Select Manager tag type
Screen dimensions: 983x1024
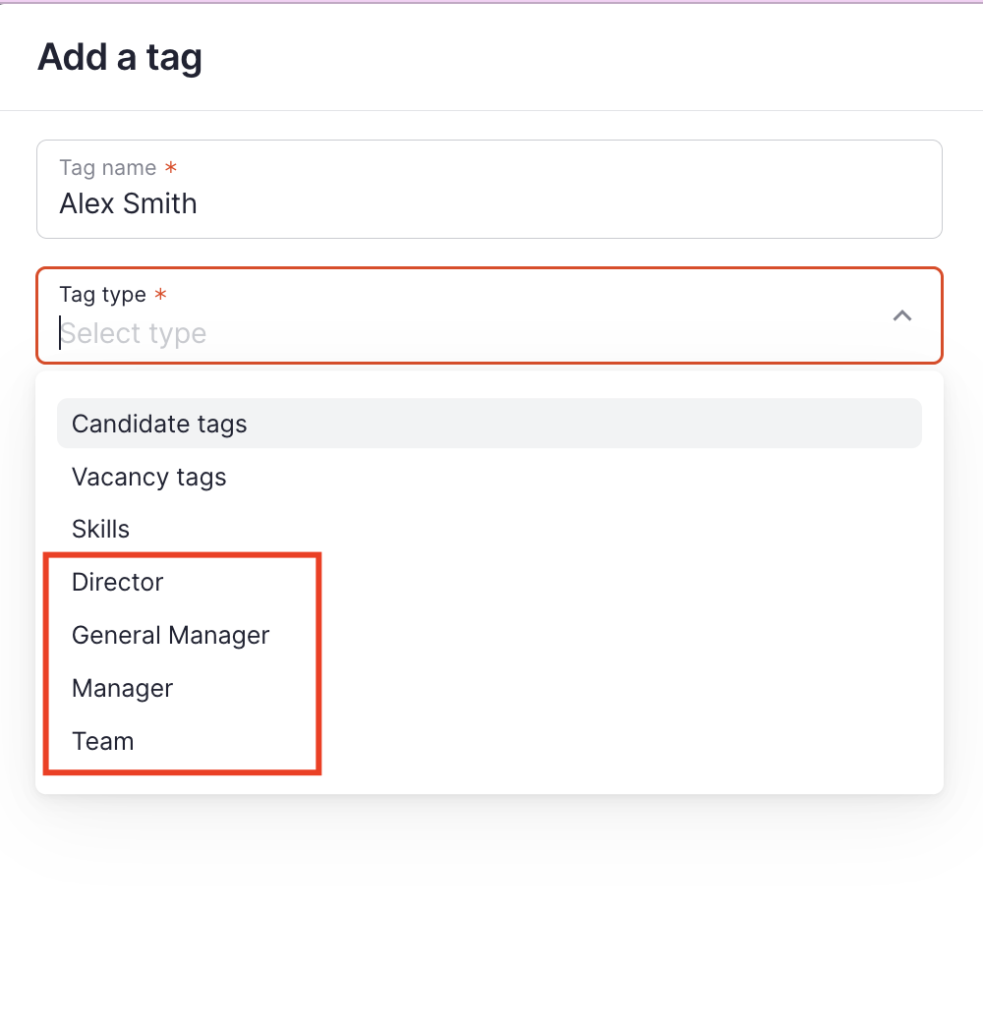tap(123, 688)
